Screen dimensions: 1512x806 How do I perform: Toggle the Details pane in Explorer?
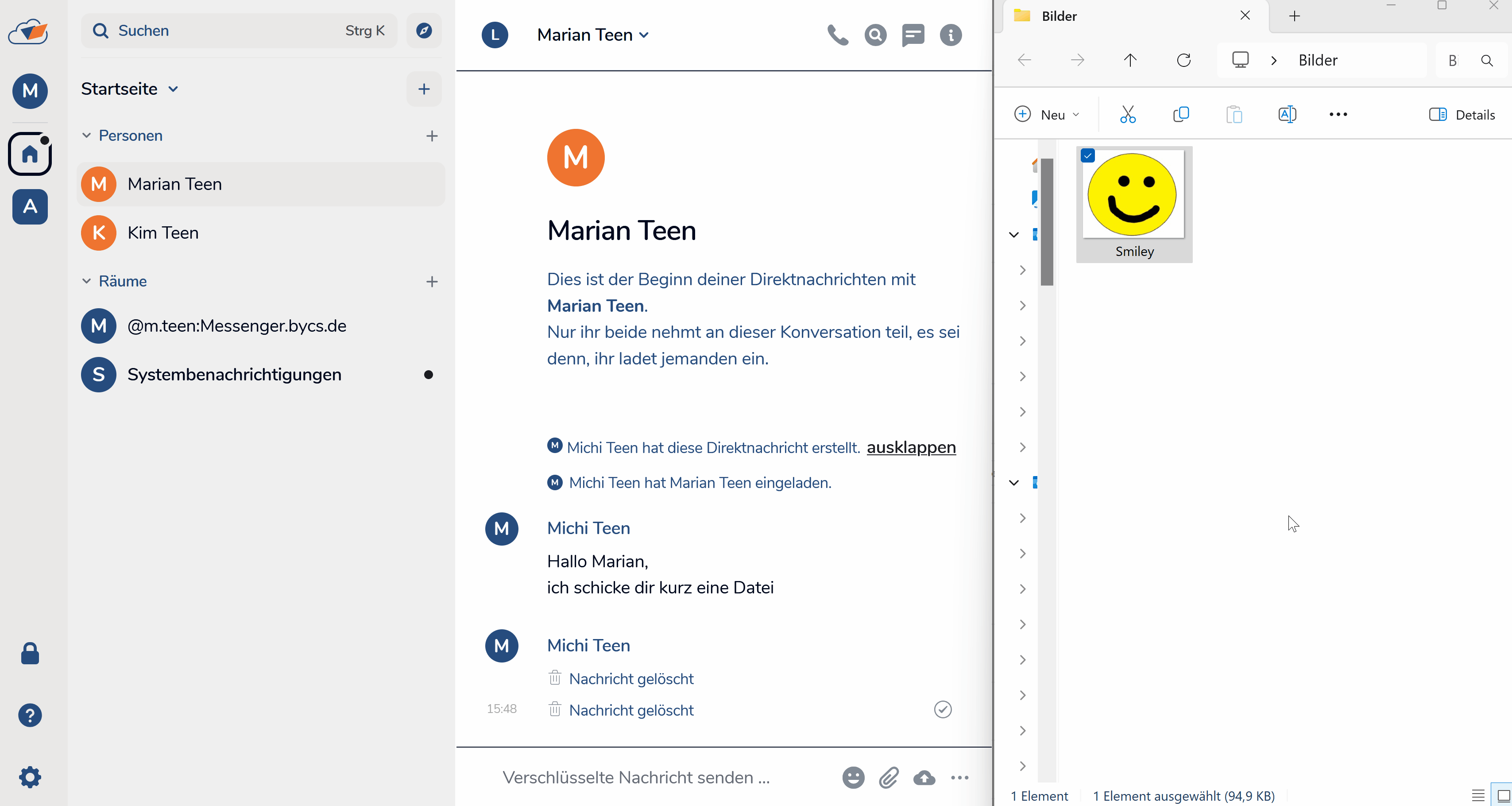[1462, 114]
